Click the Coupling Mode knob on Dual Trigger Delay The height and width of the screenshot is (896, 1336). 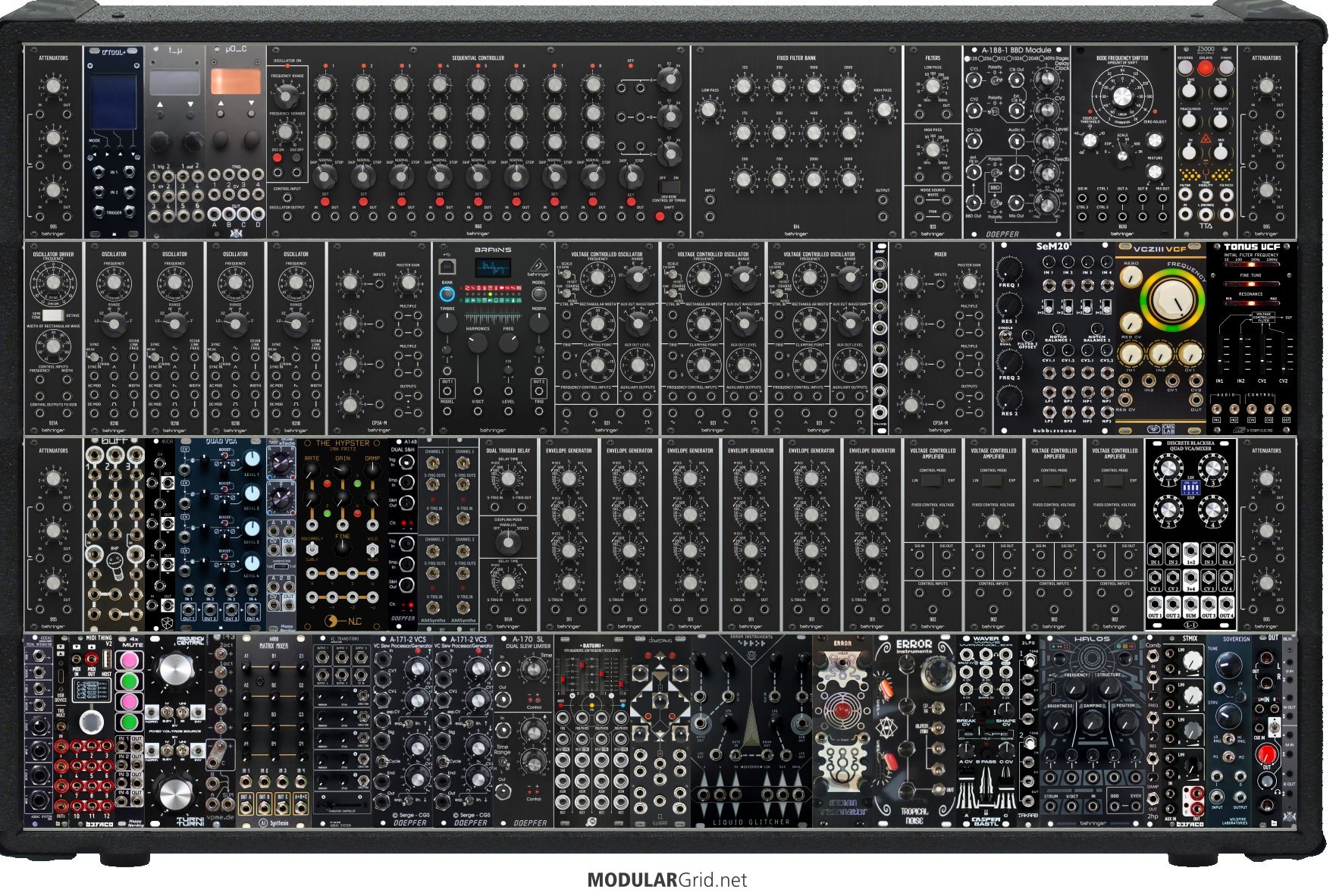click(x=508, y=541)
